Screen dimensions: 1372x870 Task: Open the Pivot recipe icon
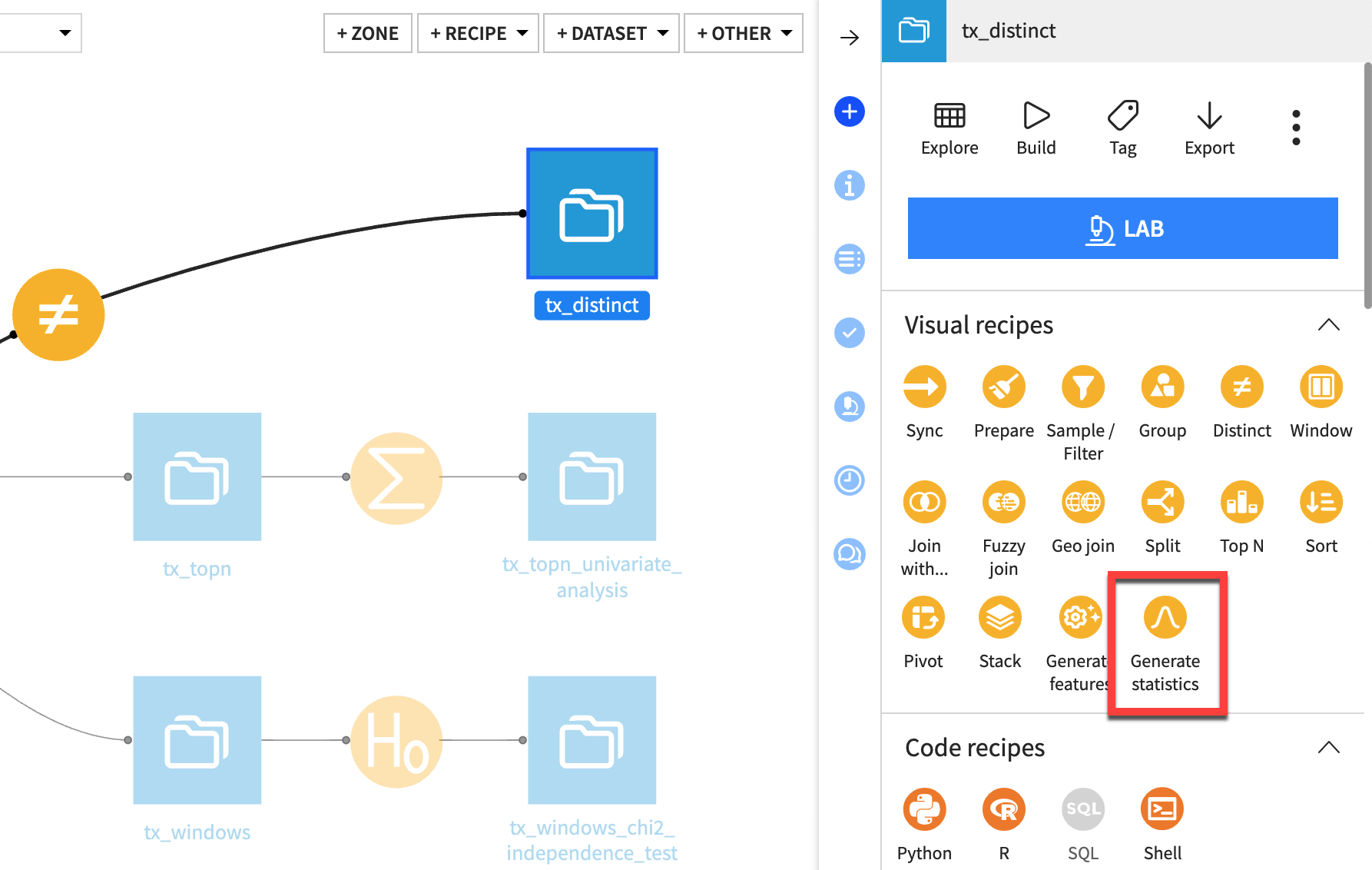(x=924, y=616)
